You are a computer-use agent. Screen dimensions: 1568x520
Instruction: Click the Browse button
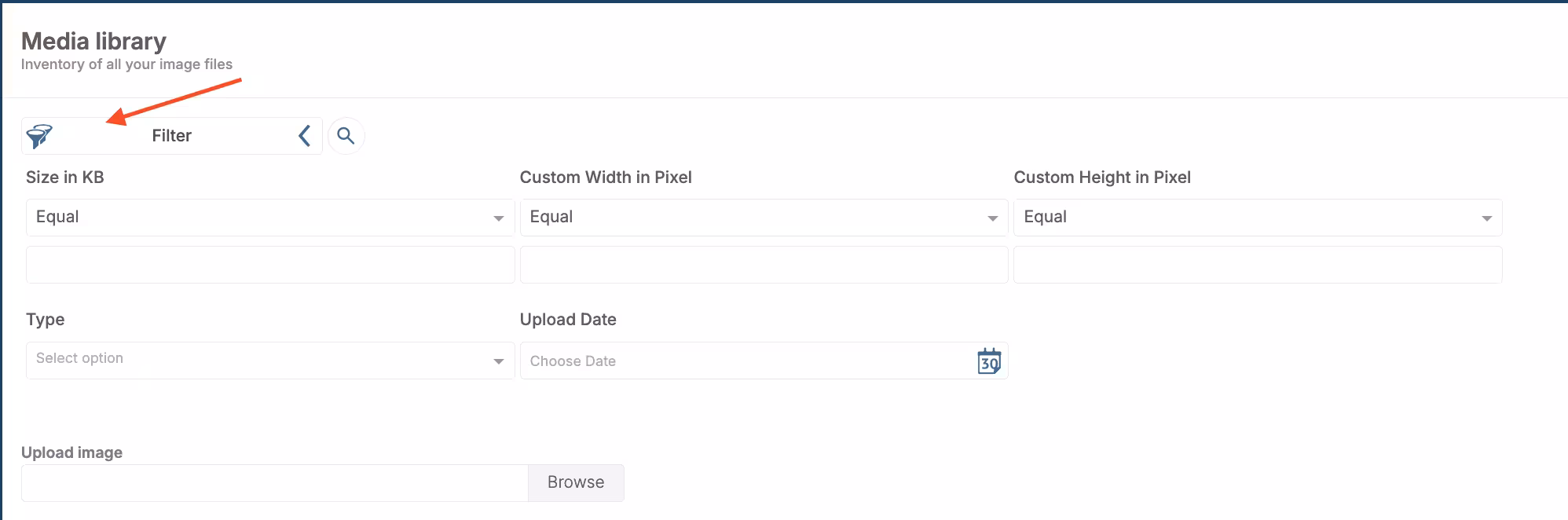[576, 482]
